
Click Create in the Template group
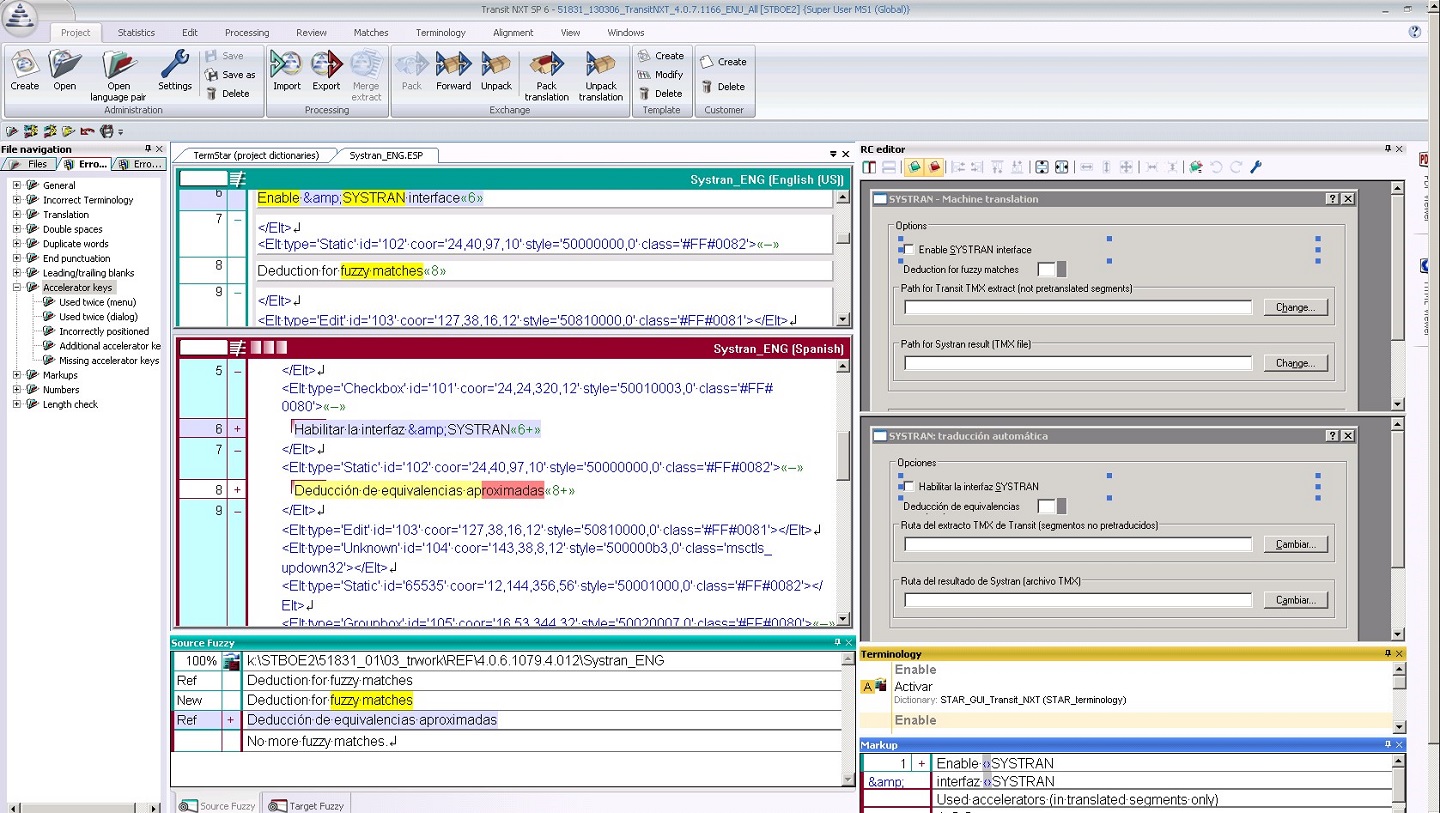pyautogui.click(x=661, y=56)
